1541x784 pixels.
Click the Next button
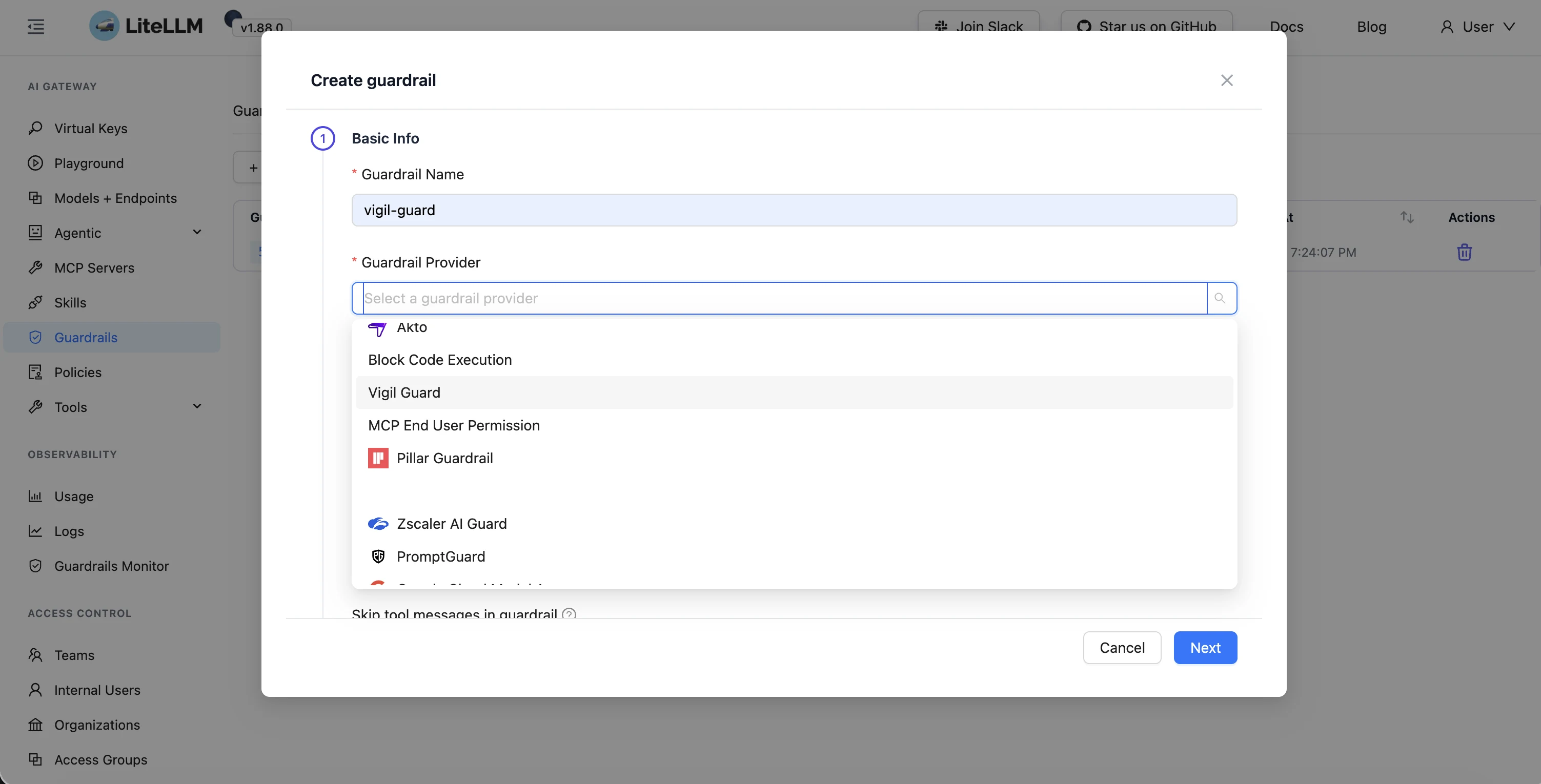[x=1205, y=648]
